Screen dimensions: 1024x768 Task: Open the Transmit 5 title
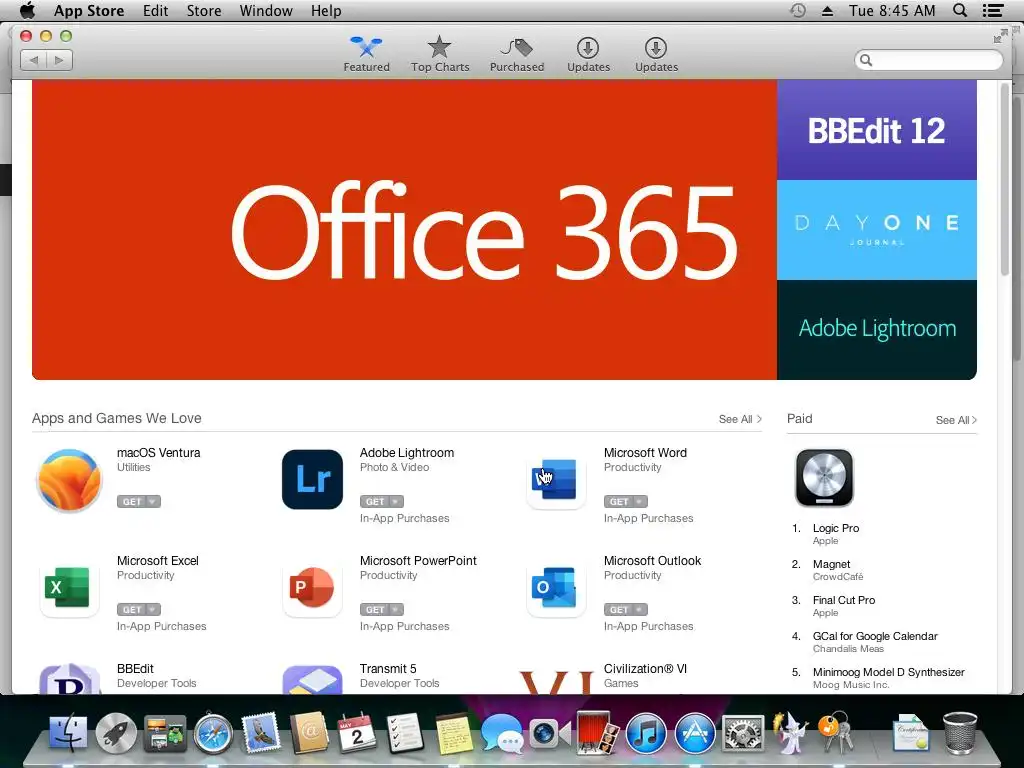[x=388, y=668]
